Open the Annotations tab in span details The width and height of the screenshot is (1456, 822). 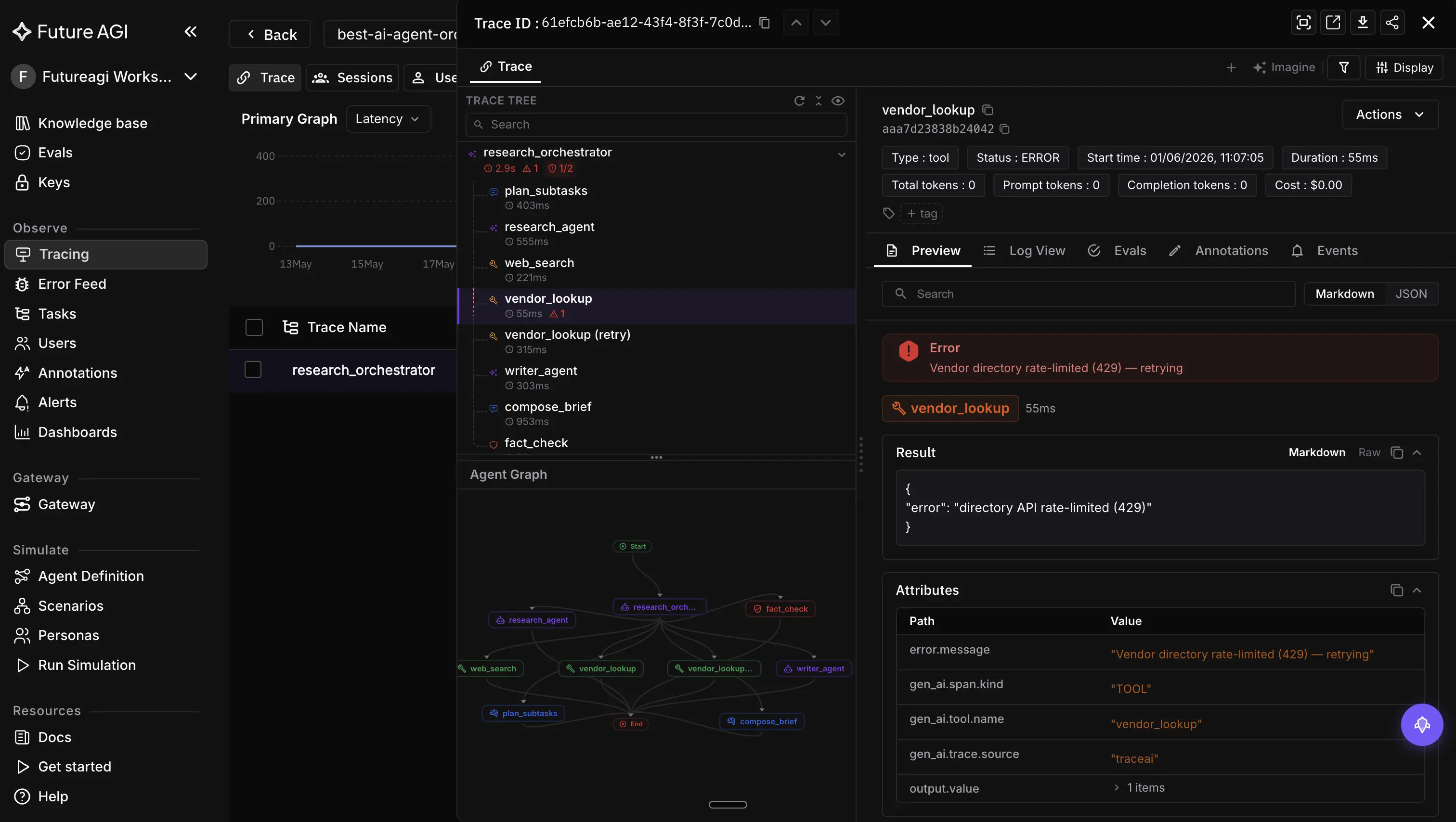[x=1219, y=251]
